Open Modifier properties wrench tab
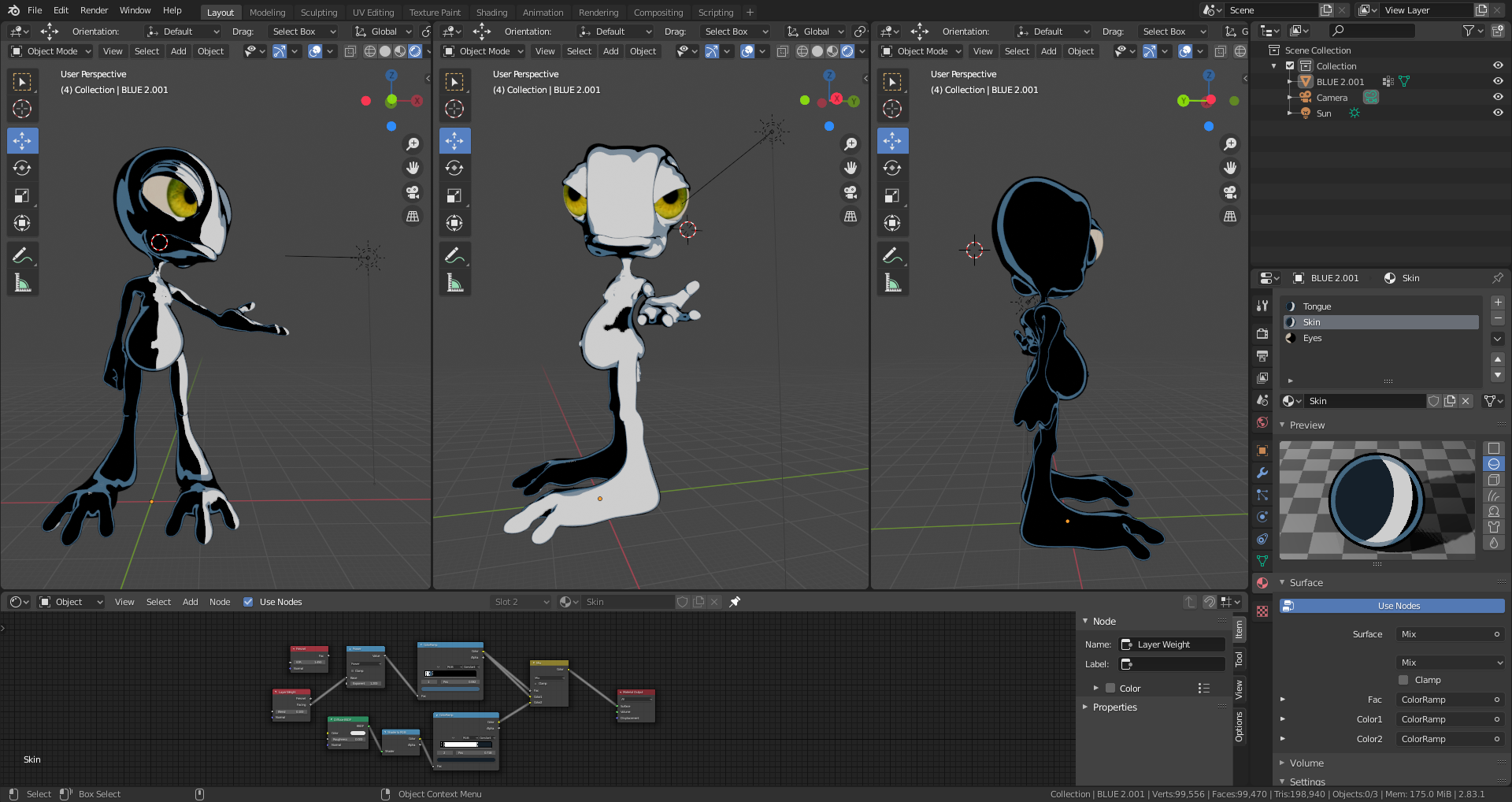Viewport: 1512px width, 802px height. pyautogui.click(x=1262, y=473)
